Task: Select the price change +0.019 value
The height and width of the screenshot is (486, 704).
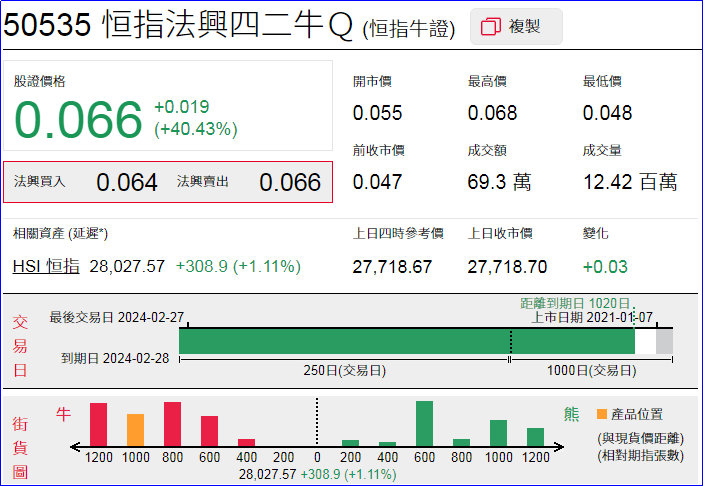Action: (181, 106)
